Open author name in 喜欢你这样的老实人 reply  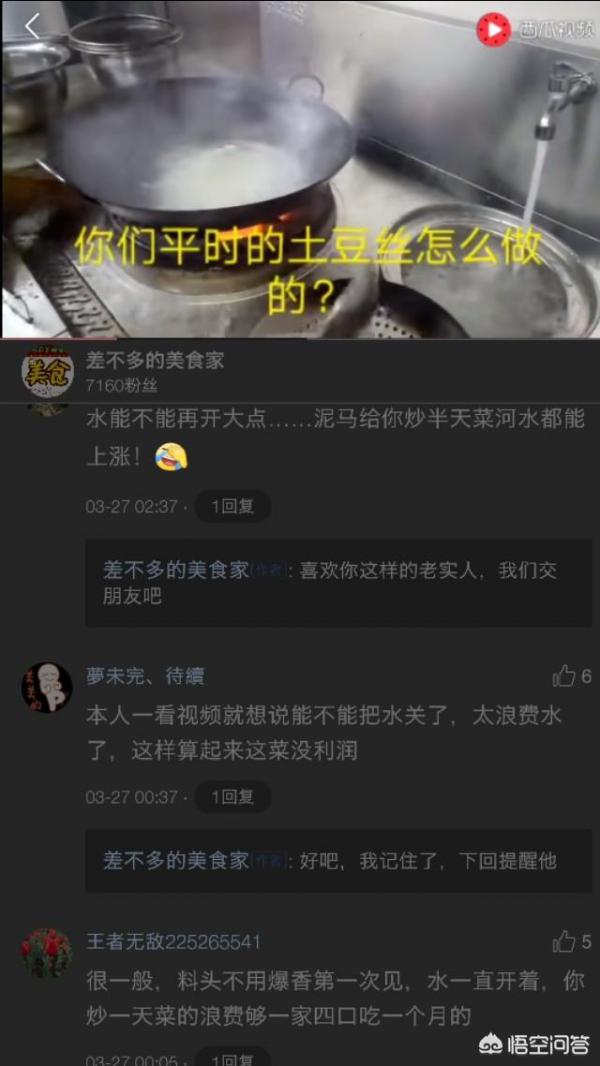177,570
